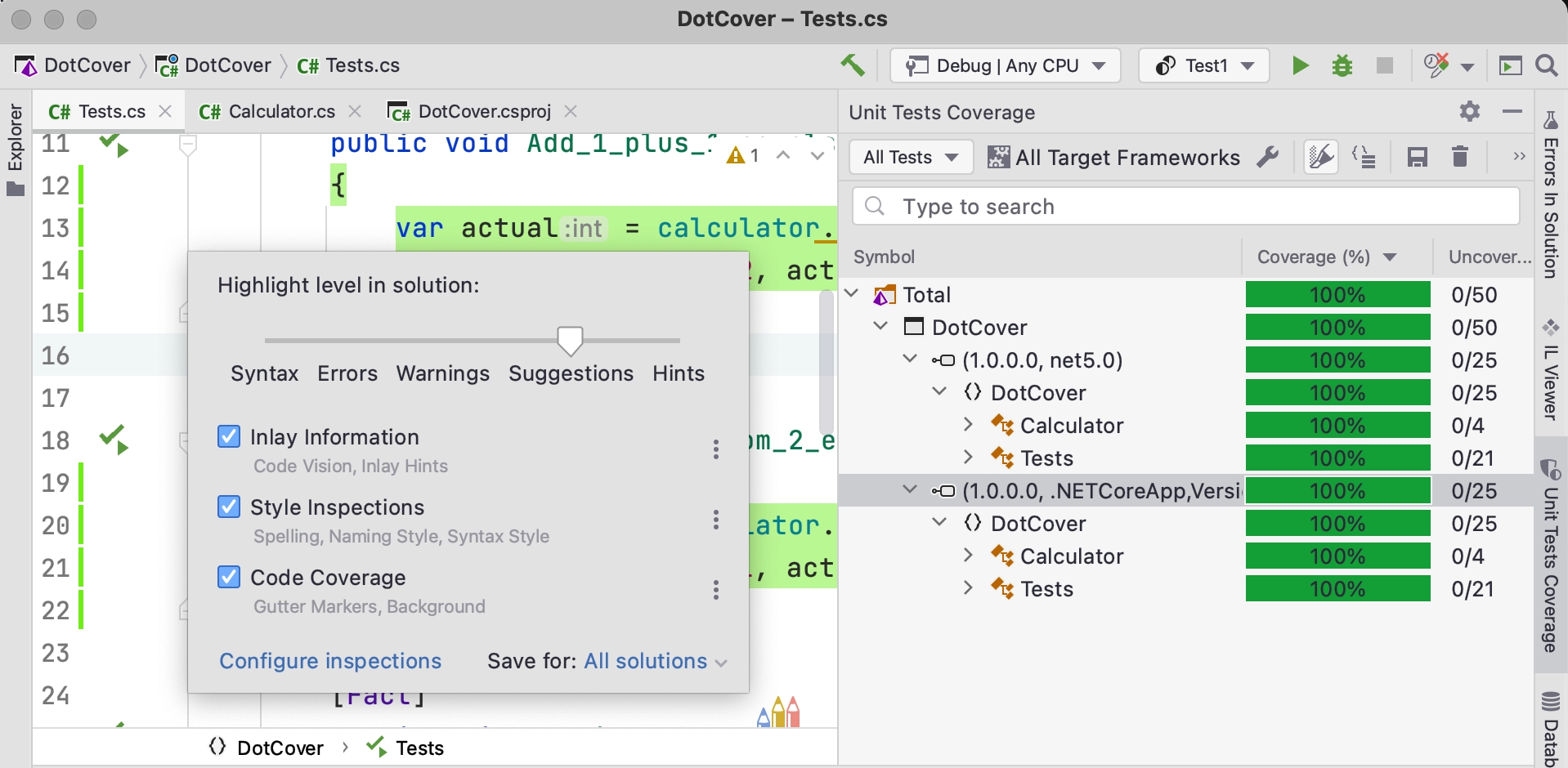1568x768 pixels.
Task: Show more coverage toolbar actions chevrons
Action: pos(1519,156)
